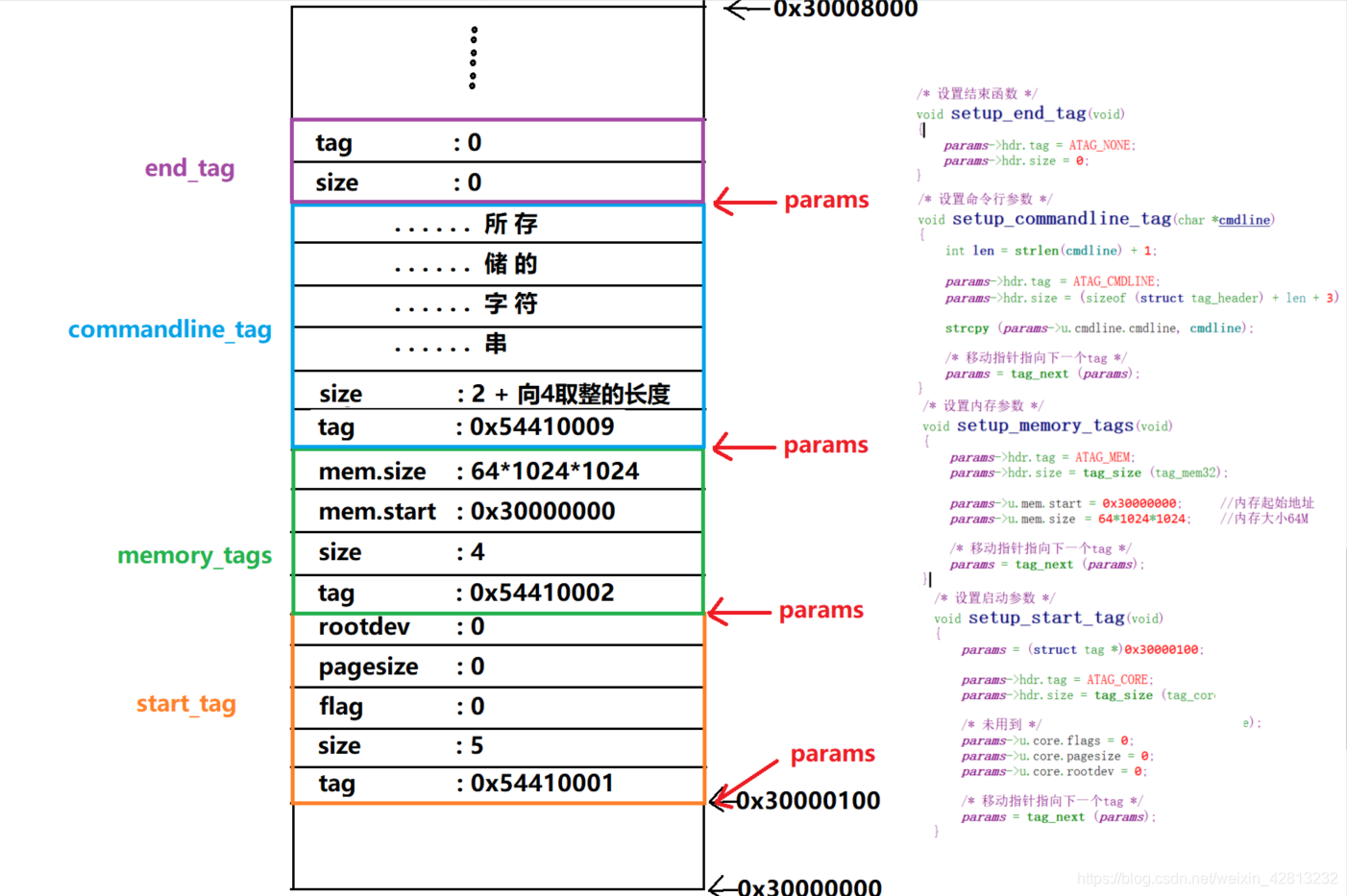Click the 'flag : 0' row
The image size is (1347, 896).
click(x=498, y=707)
